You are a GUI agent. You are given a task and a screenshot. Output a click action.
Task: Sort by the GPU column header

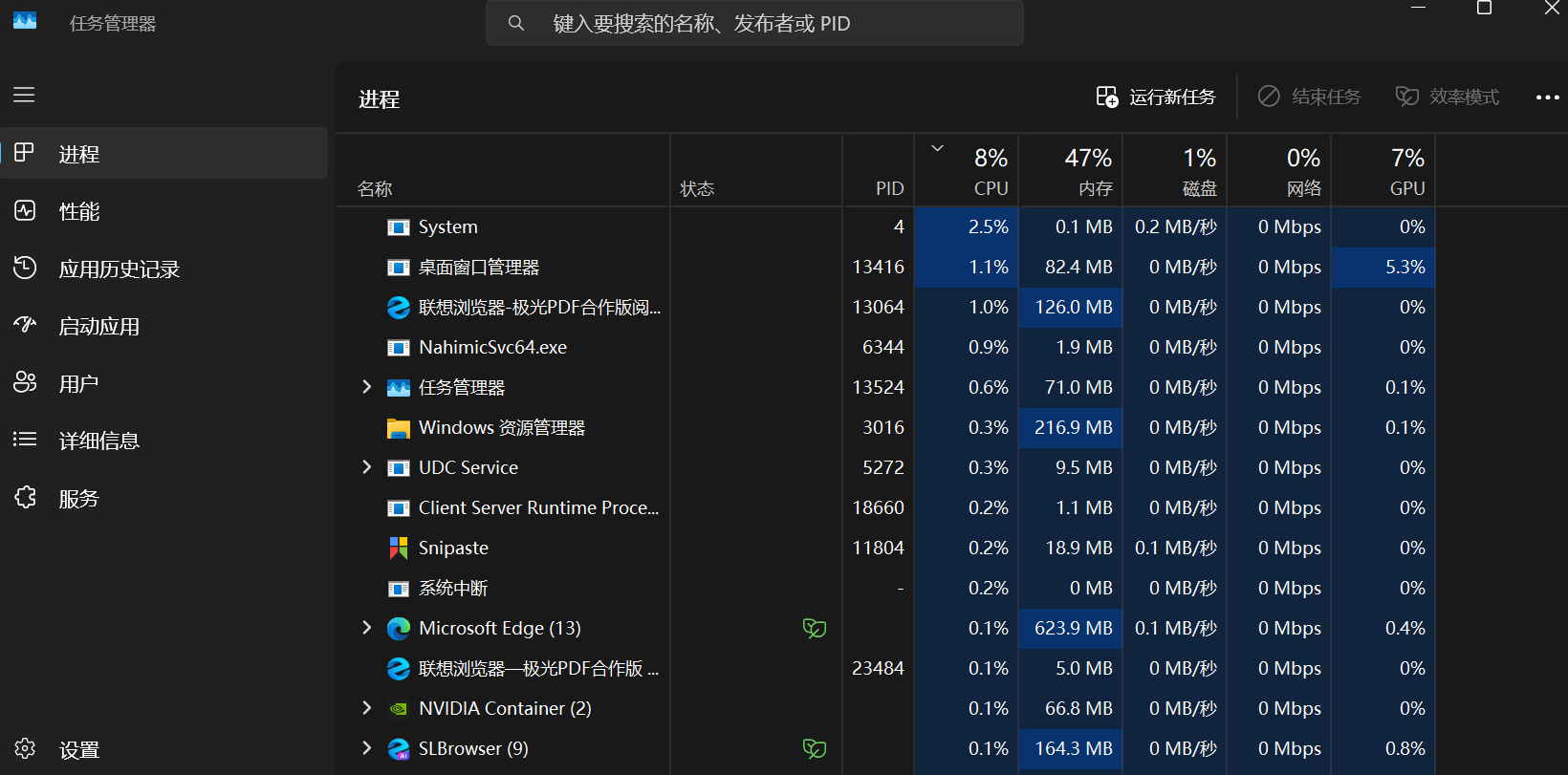tap(1383, 170)
